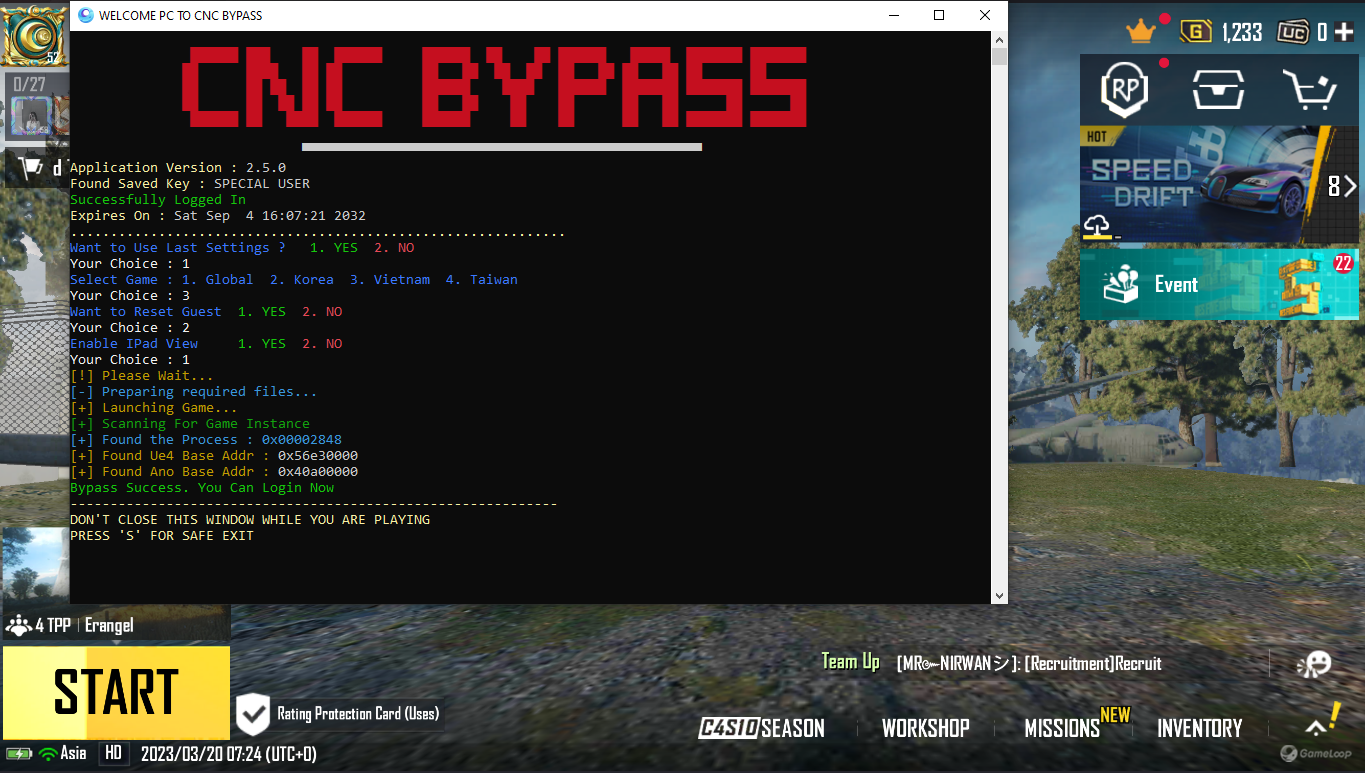Toggle the Rating Protection Card checkbox
The height and width of the screenshot is (773, 1365).
(253, 714)
